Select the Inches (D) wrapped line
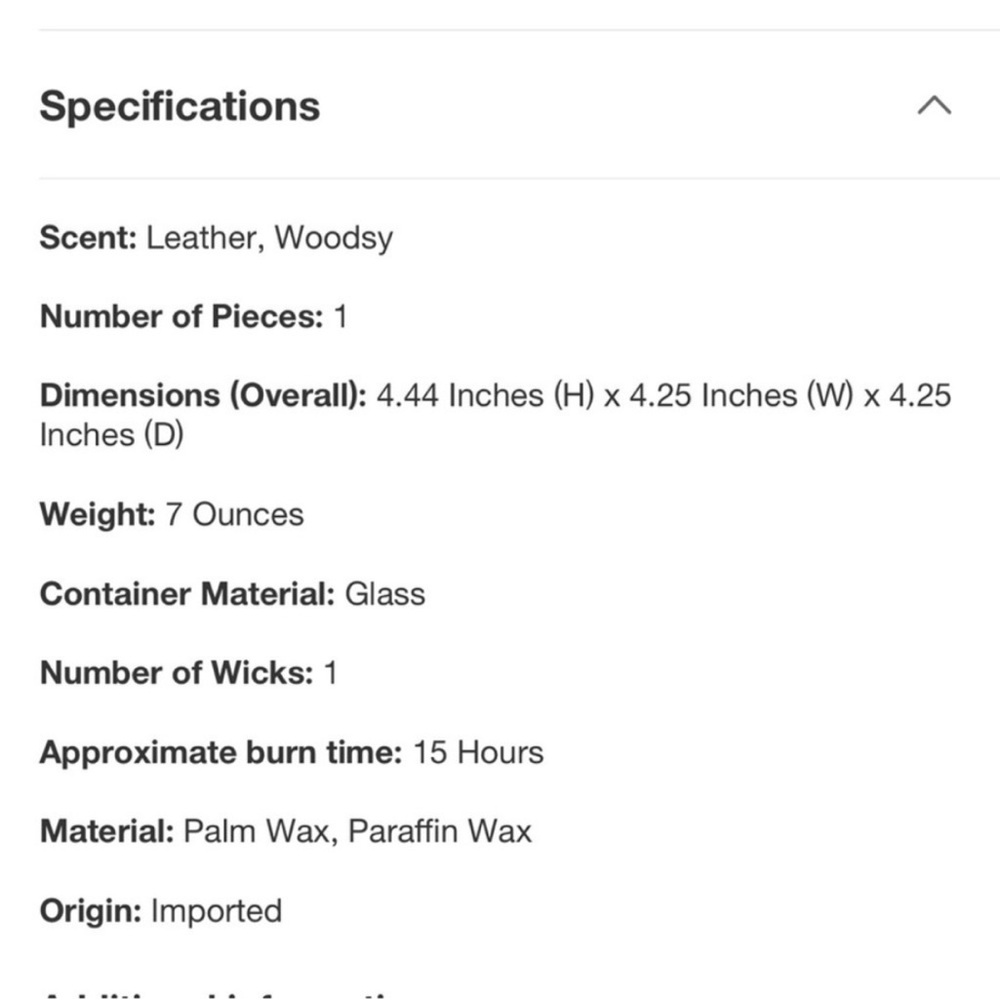 tap(112, 436)
